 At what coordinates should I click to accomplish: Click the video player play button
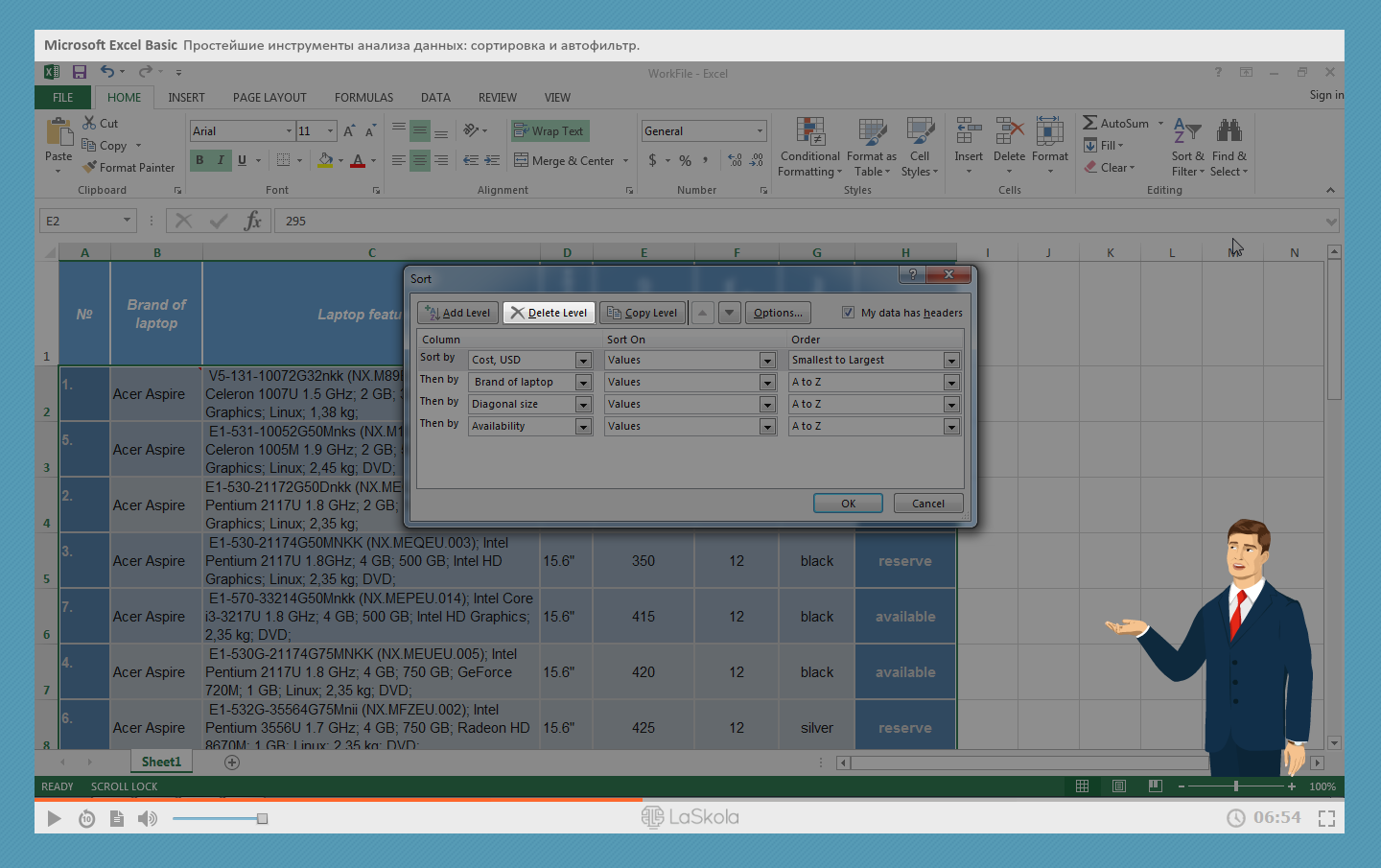(54, 818)
